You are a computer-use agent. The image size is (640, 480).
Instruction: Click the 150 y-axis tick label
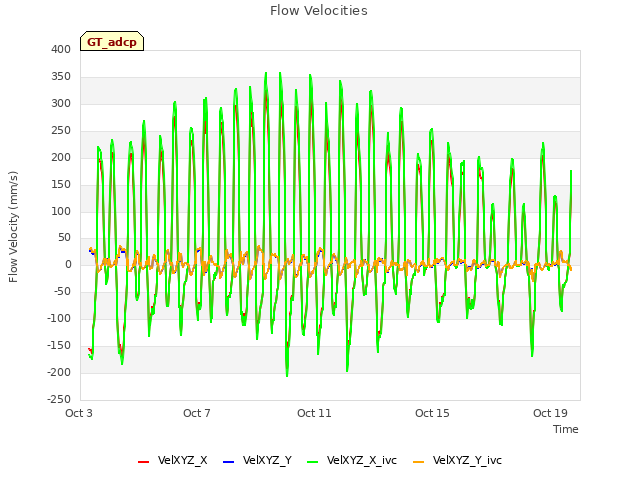tap(61, 184)
